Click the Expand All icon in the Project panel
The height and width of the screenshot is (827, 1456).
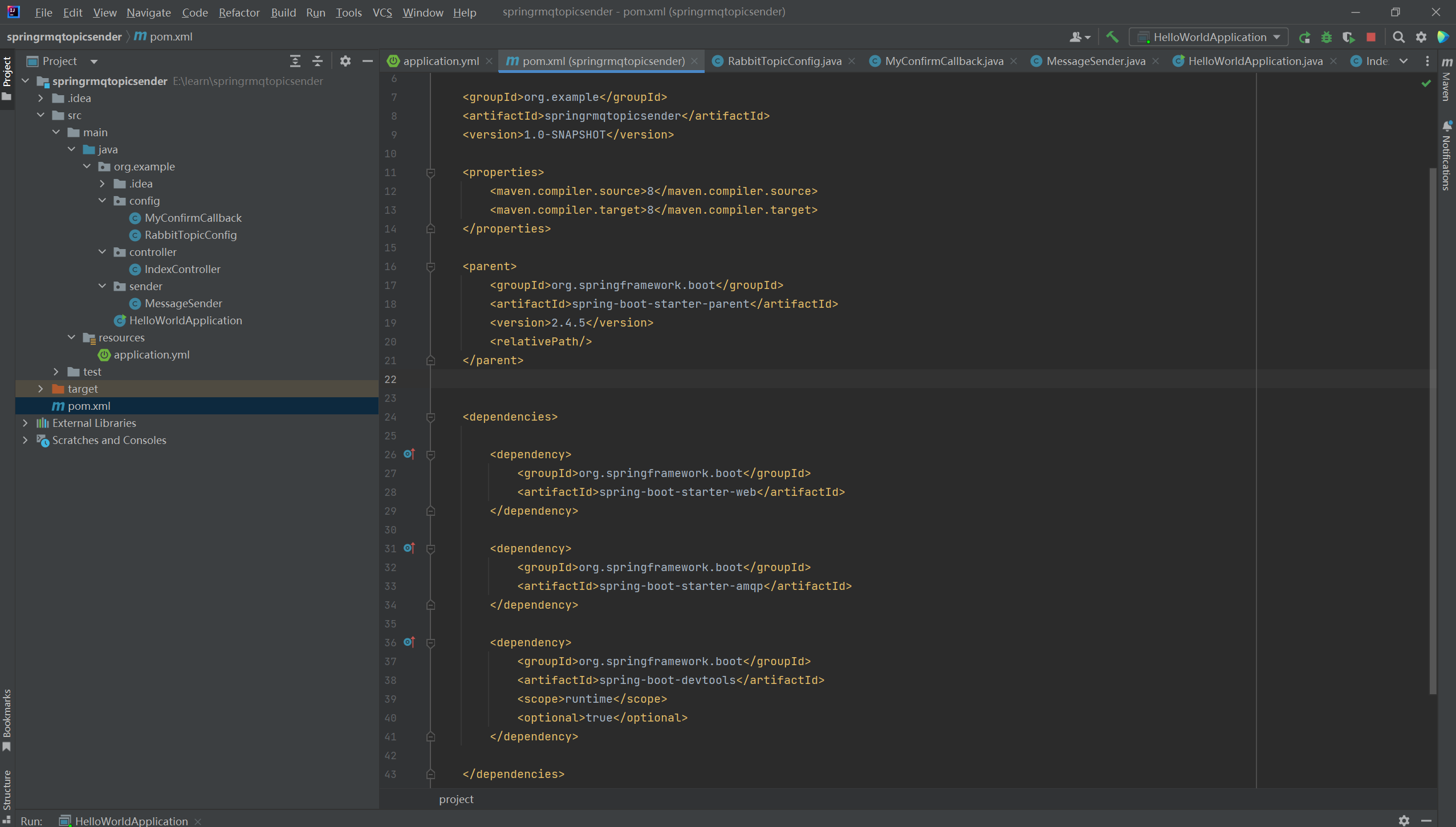coord(295,61)
